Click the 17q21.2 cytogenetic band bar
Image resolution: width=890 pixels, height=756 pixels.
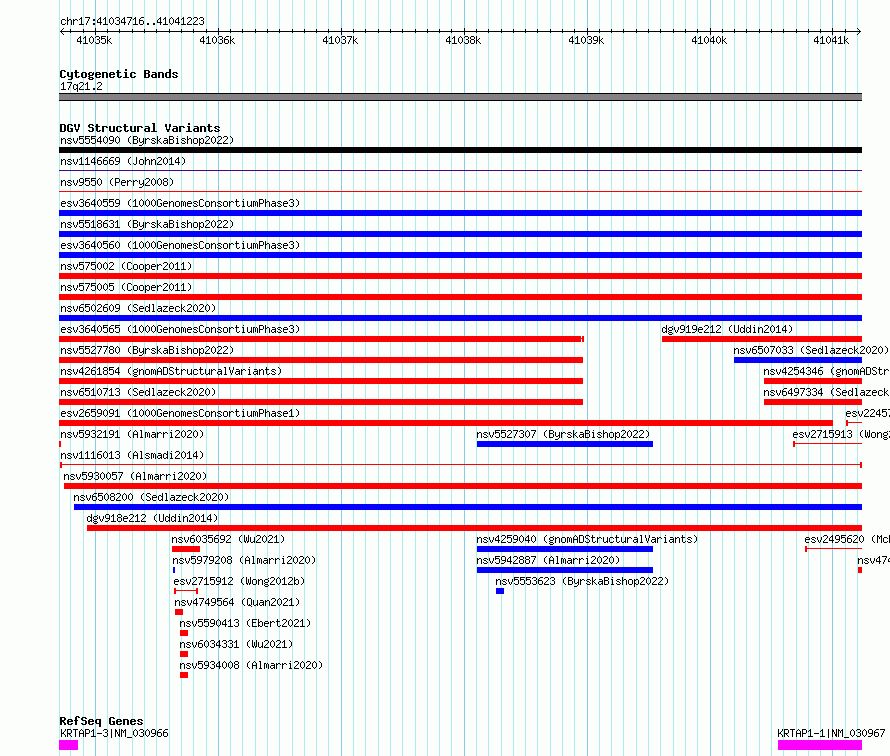point(460,97)
